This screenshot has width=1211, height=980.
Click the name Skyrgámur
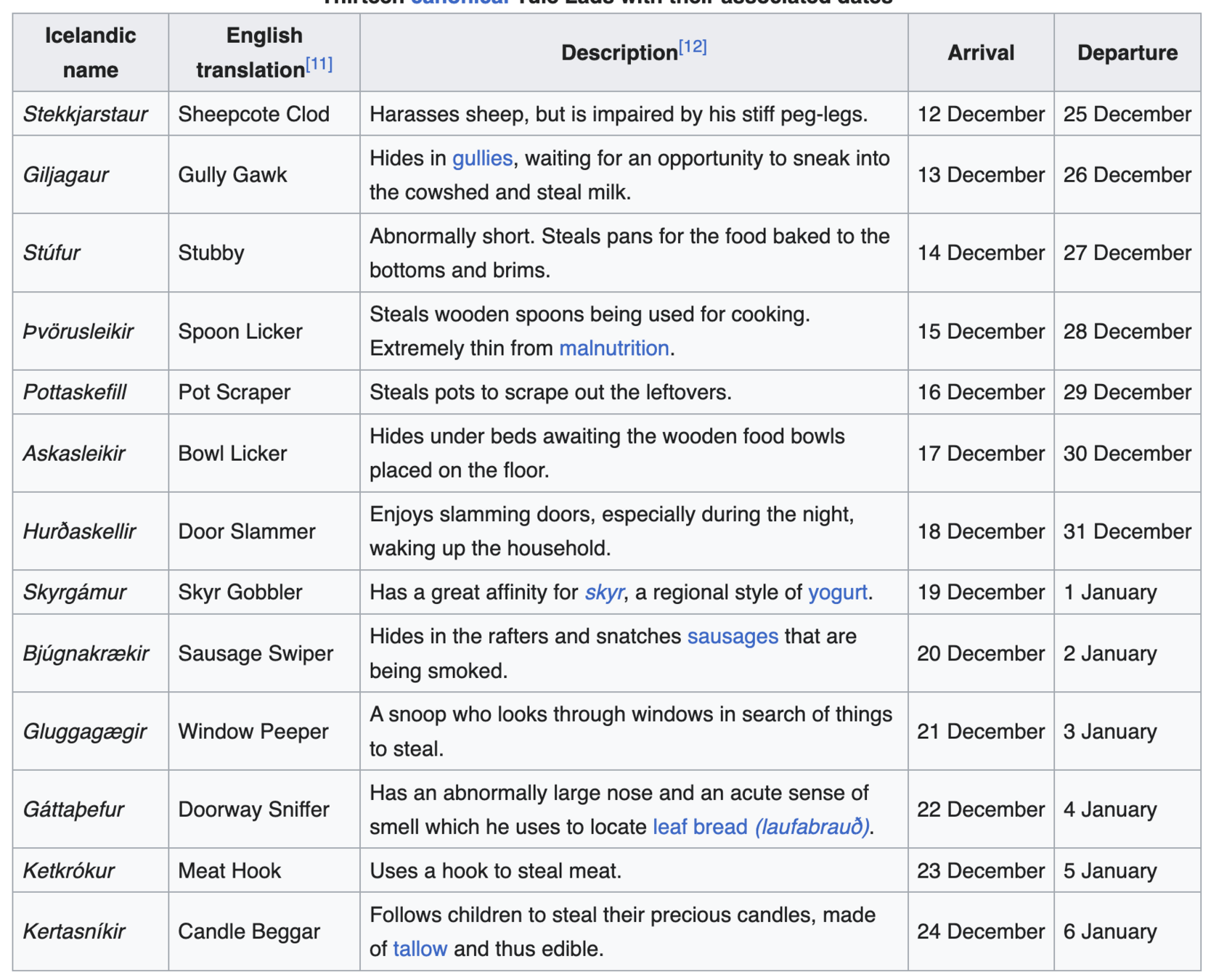[74, 592]
